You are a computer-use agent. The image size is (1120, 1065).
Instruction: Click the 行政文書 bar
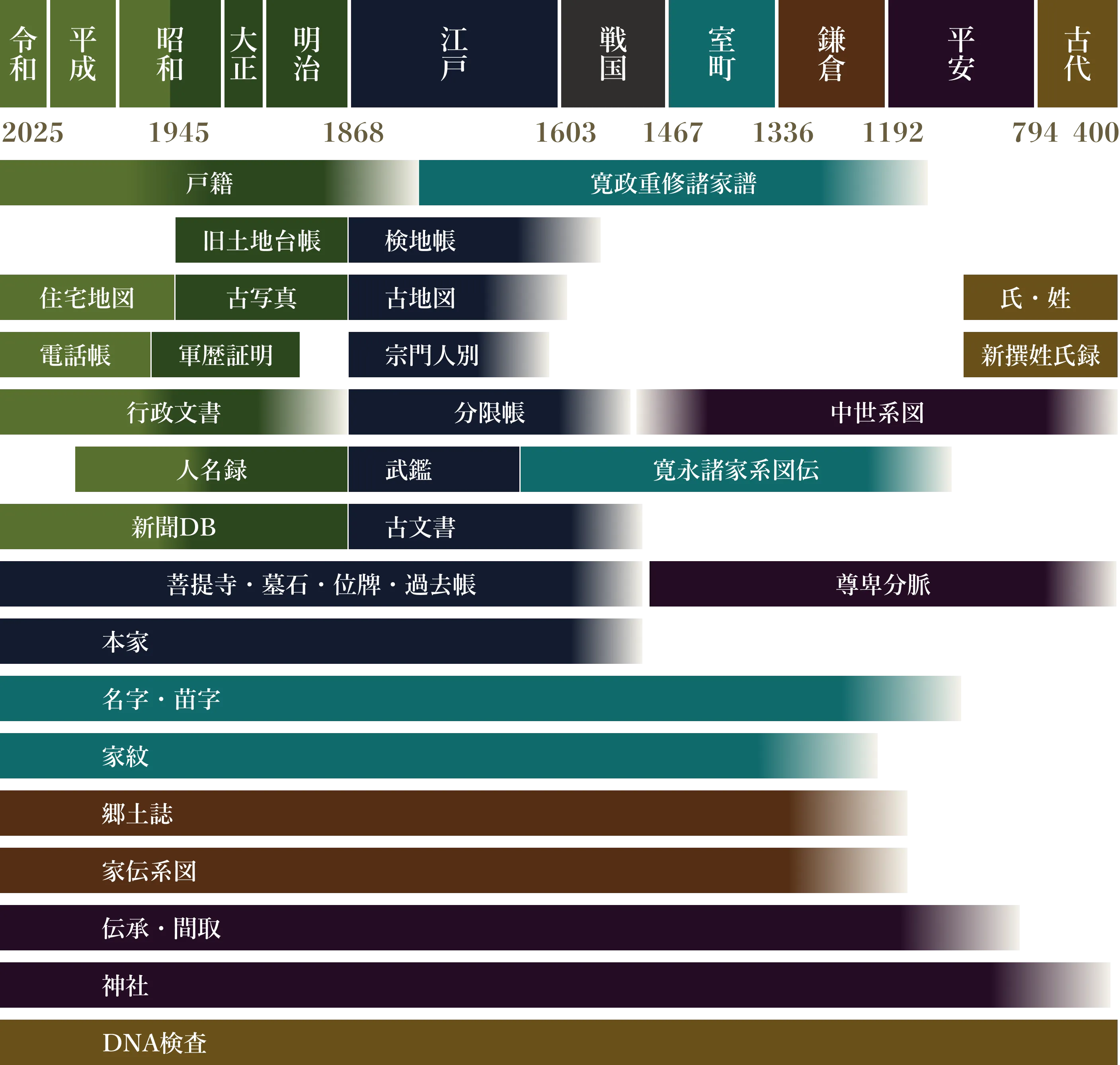173,412
